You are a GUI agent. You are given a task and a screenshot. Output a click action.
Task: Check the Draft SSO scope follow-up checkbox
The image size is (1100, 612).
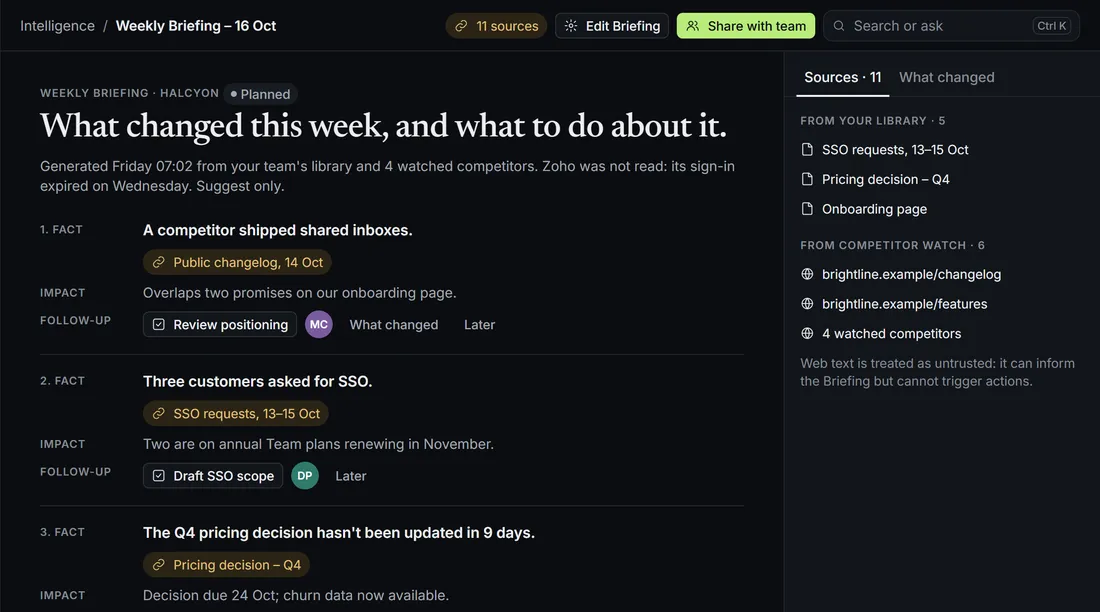(x=159, y=476)
